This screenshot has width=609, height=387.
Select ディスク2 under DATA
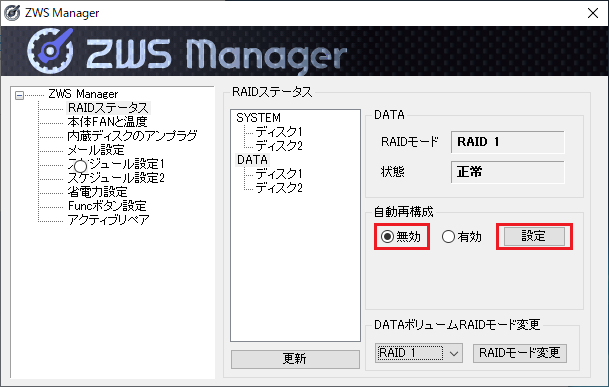[x=278, y=188]
